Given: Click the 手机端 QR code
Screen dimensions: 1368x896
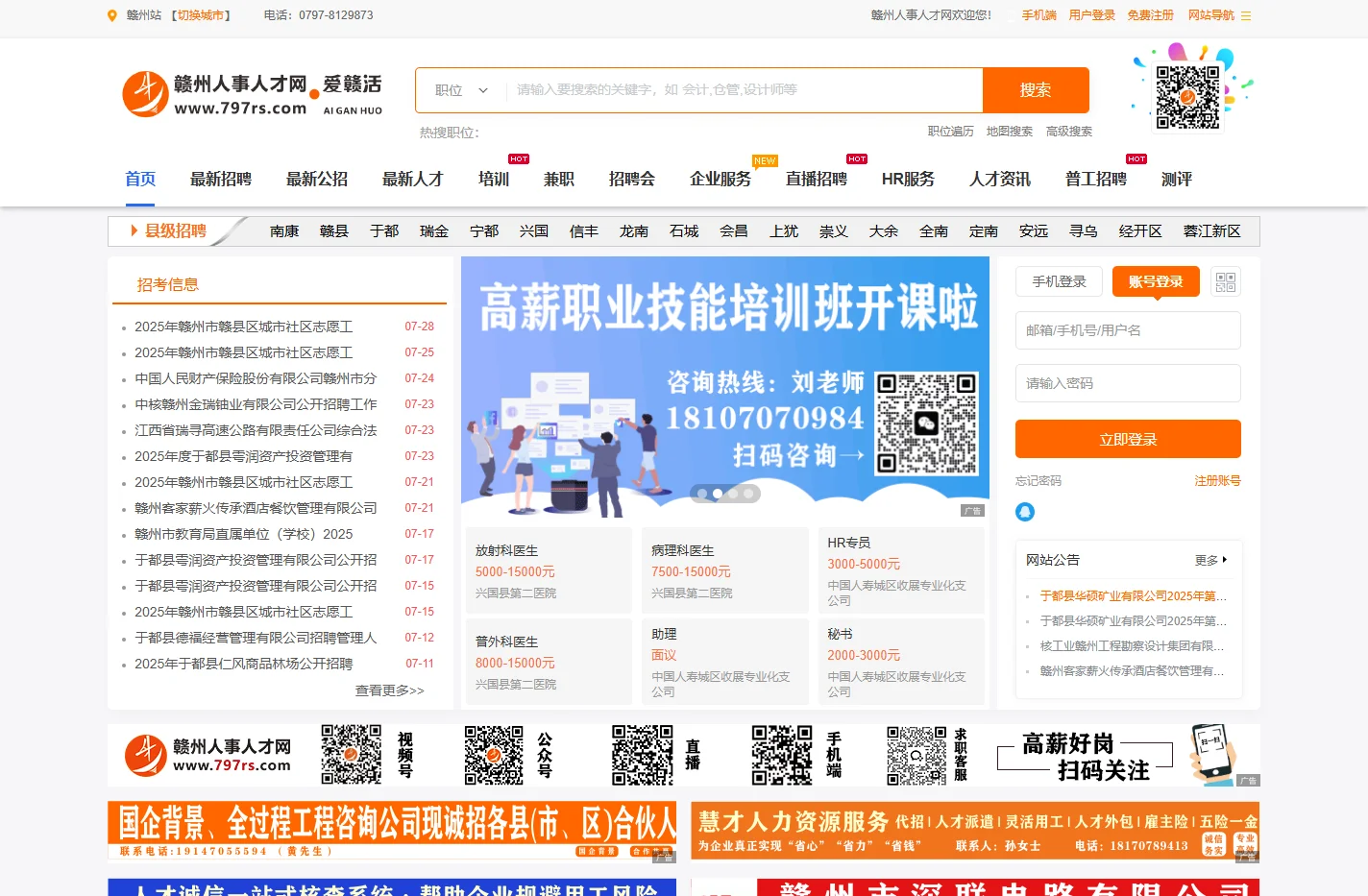Looking at the screenshot, I should pos(782,755).
